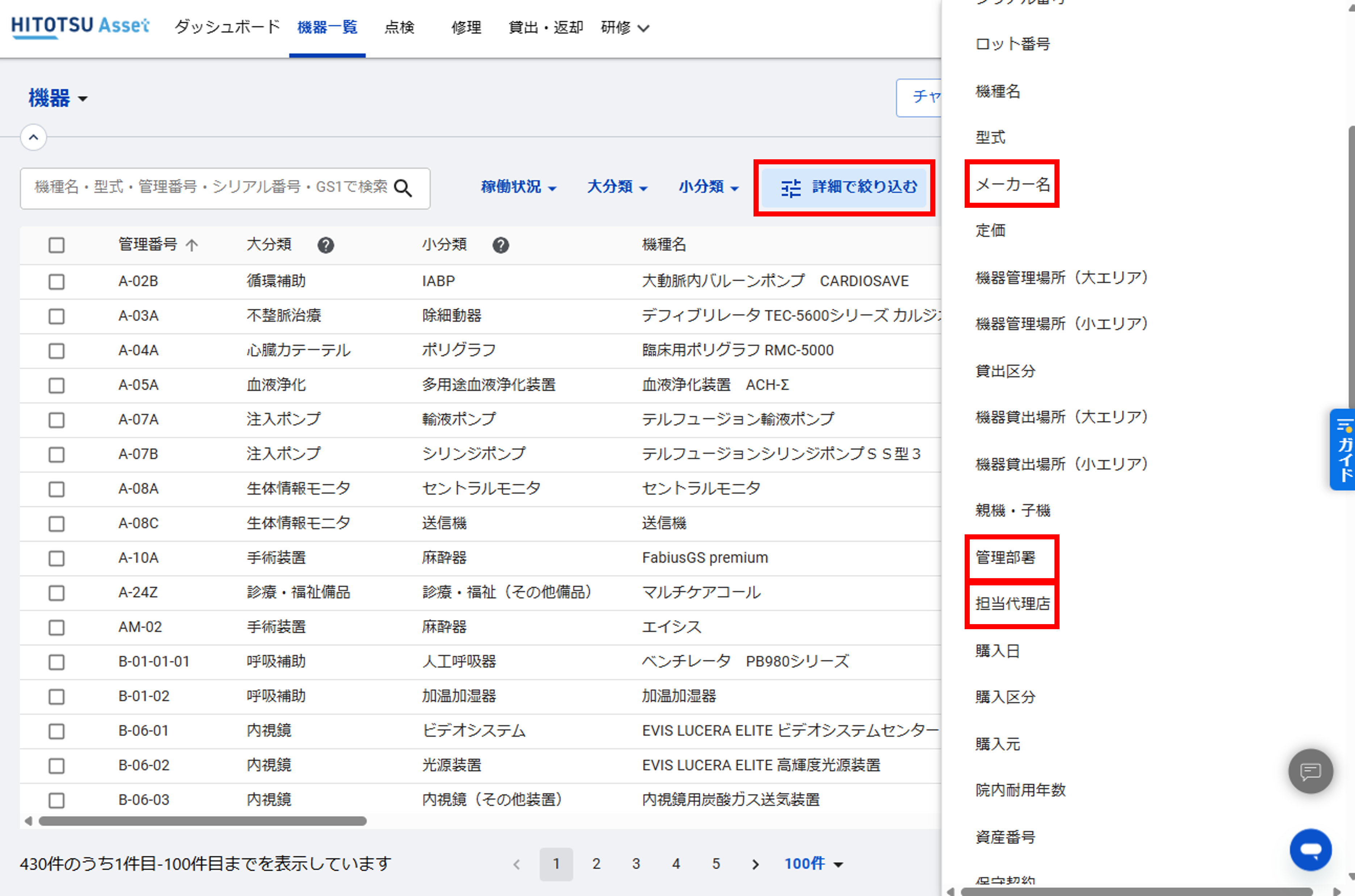The width and height of the screenshot is (1355, 896).
Task: Switch to the 機器一覧 tab
Action: (x=327, y=27)
